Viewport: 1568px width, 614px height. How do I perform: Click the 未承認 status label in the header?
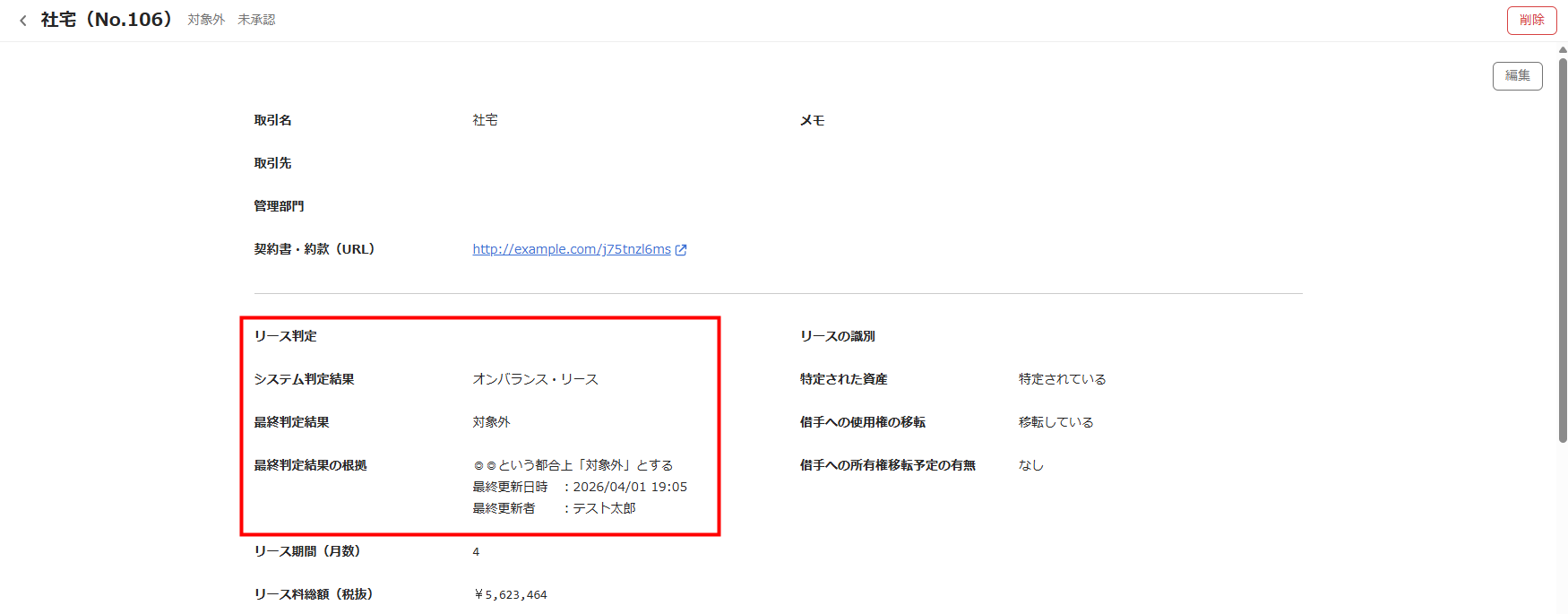pos(256,20)
